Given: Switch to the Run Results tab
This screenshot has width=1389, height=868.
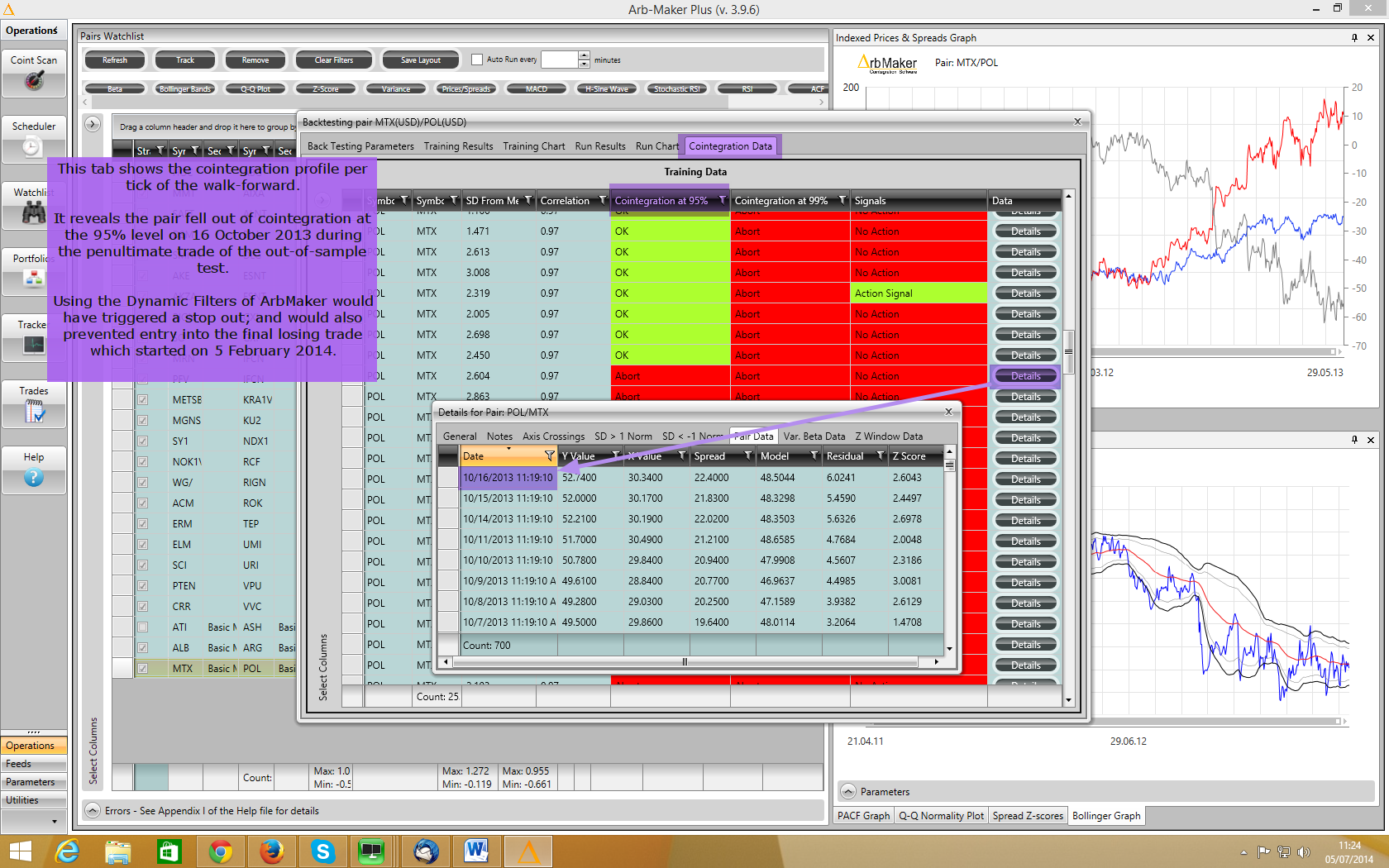Looking at the screenshot, I should pyautogui.click(x=600, y=146).
